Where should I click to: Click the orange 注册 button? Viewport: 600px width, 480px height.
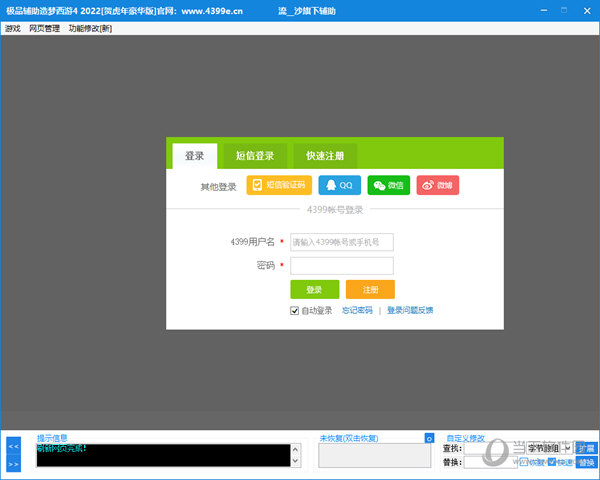(x=370, y=289)
